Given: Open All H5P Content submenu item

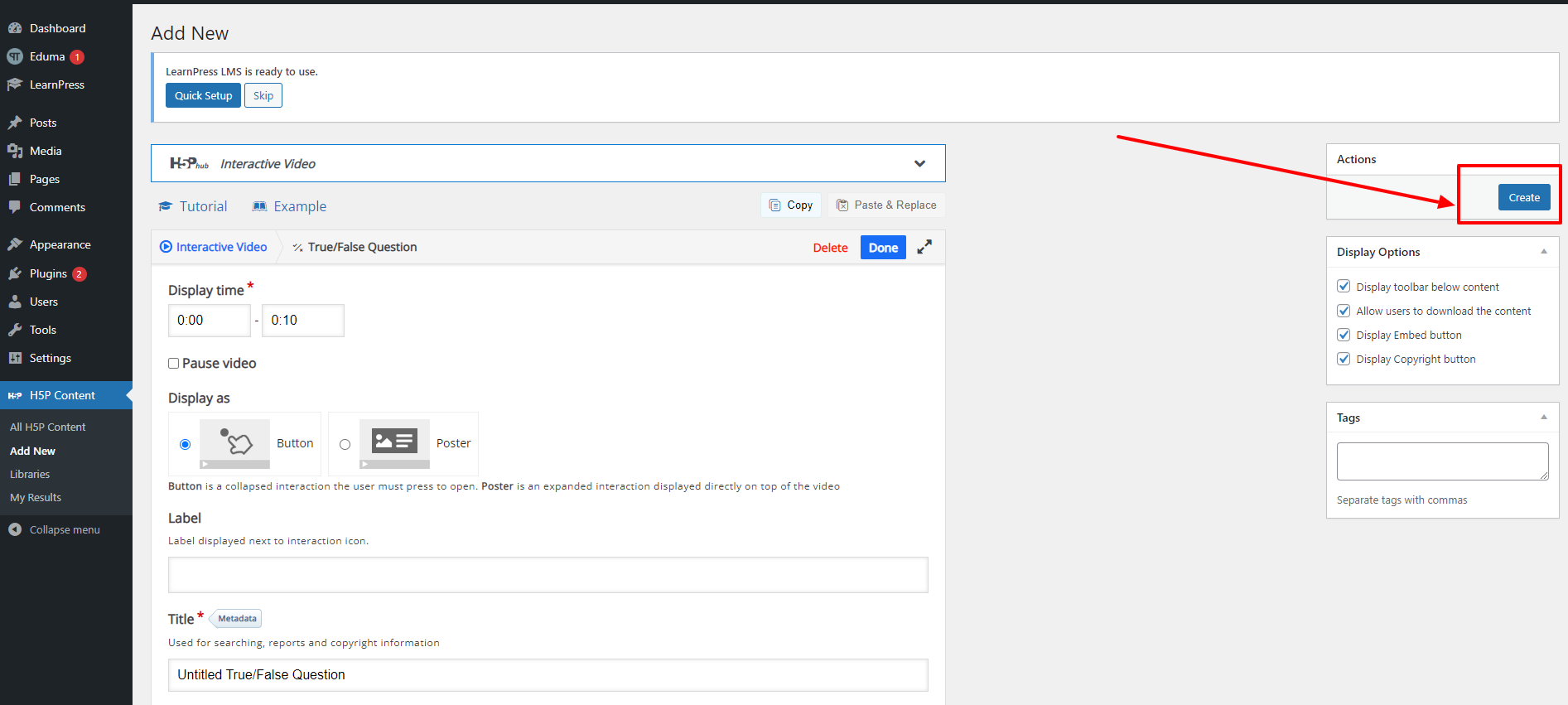Looking at the screenshot, I should click(48, 427).
